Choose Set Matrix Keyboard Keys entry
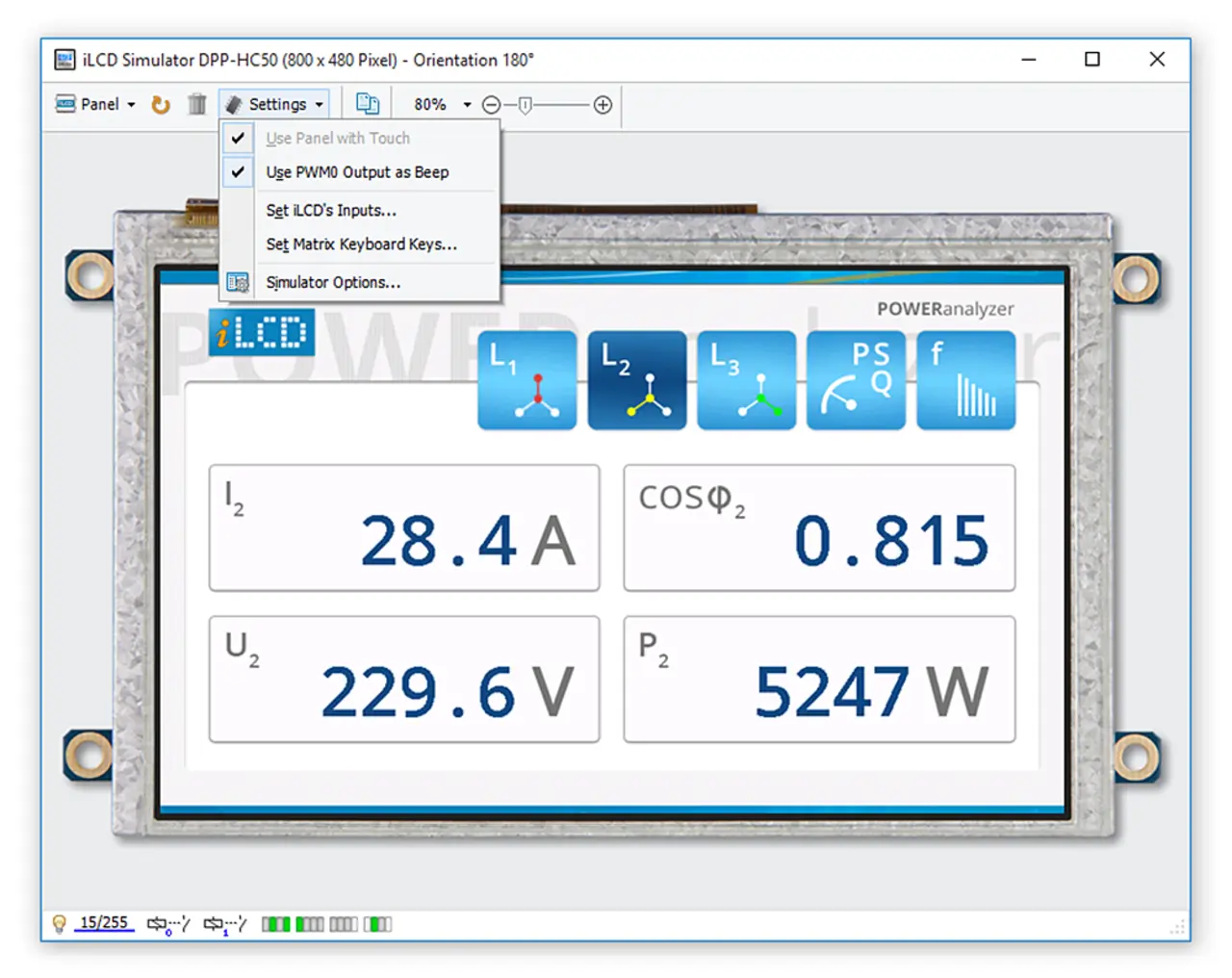This screenshot has width=1232, height=978. point(361,244)
